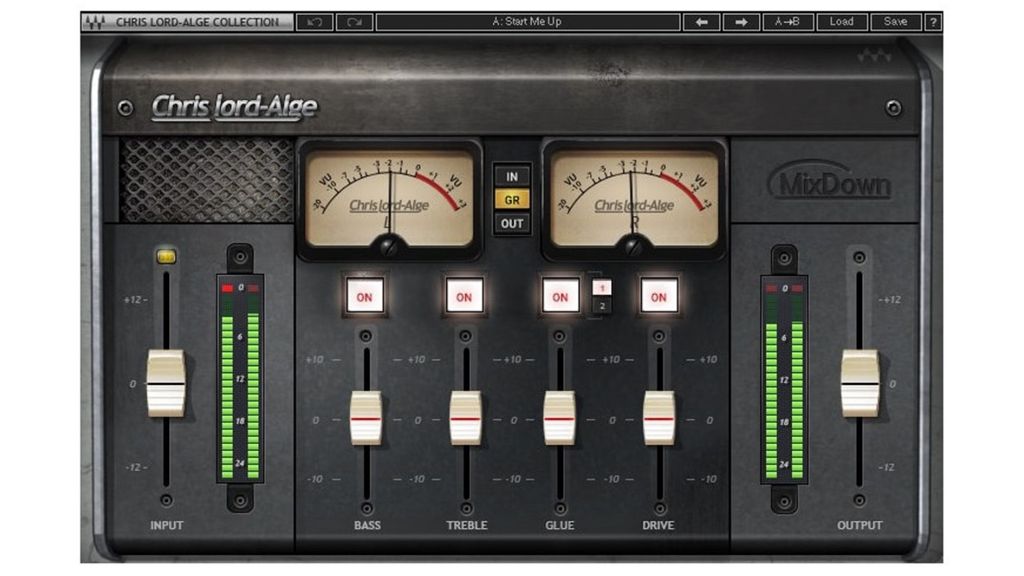Open plugin help via question mark icon
The image size is (1024, 576).
(x=935, y=21)
